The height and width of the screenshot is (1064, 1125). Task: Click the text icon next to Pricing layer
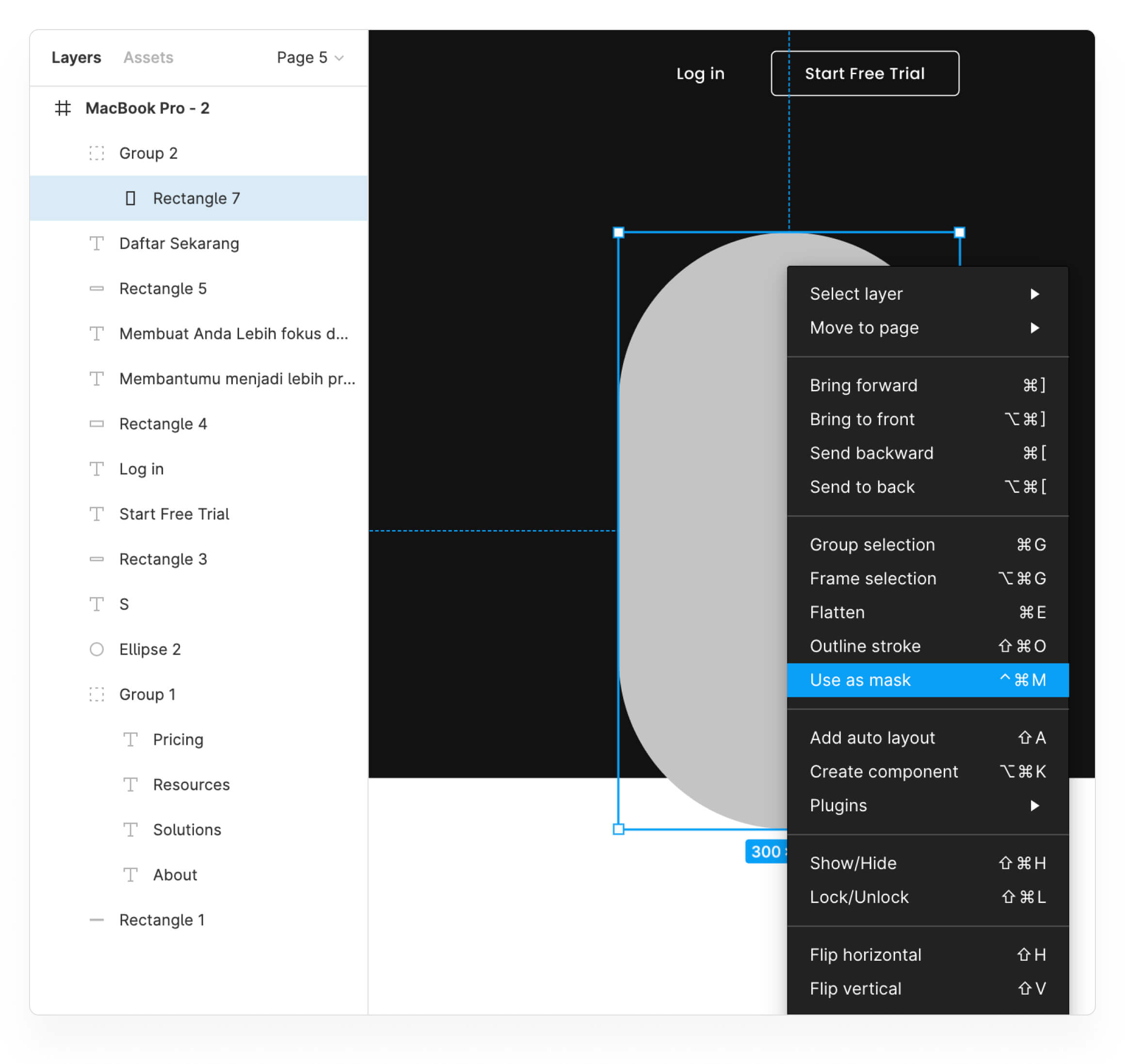pyautogui.click(x=130, y=739)
